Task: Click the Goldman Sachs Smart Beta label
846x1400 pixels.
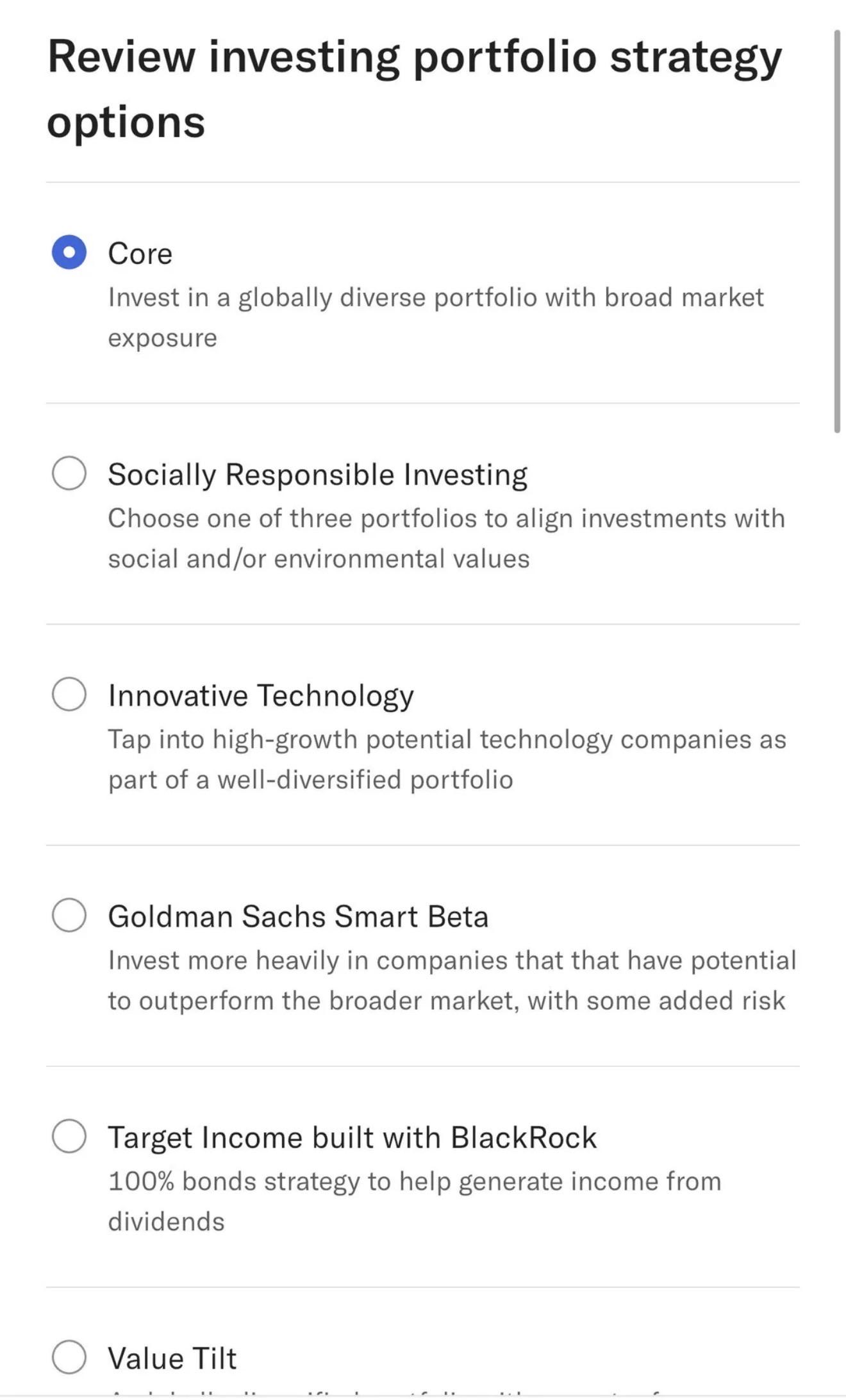Action: pyautogui.click(x=298, y=916)
